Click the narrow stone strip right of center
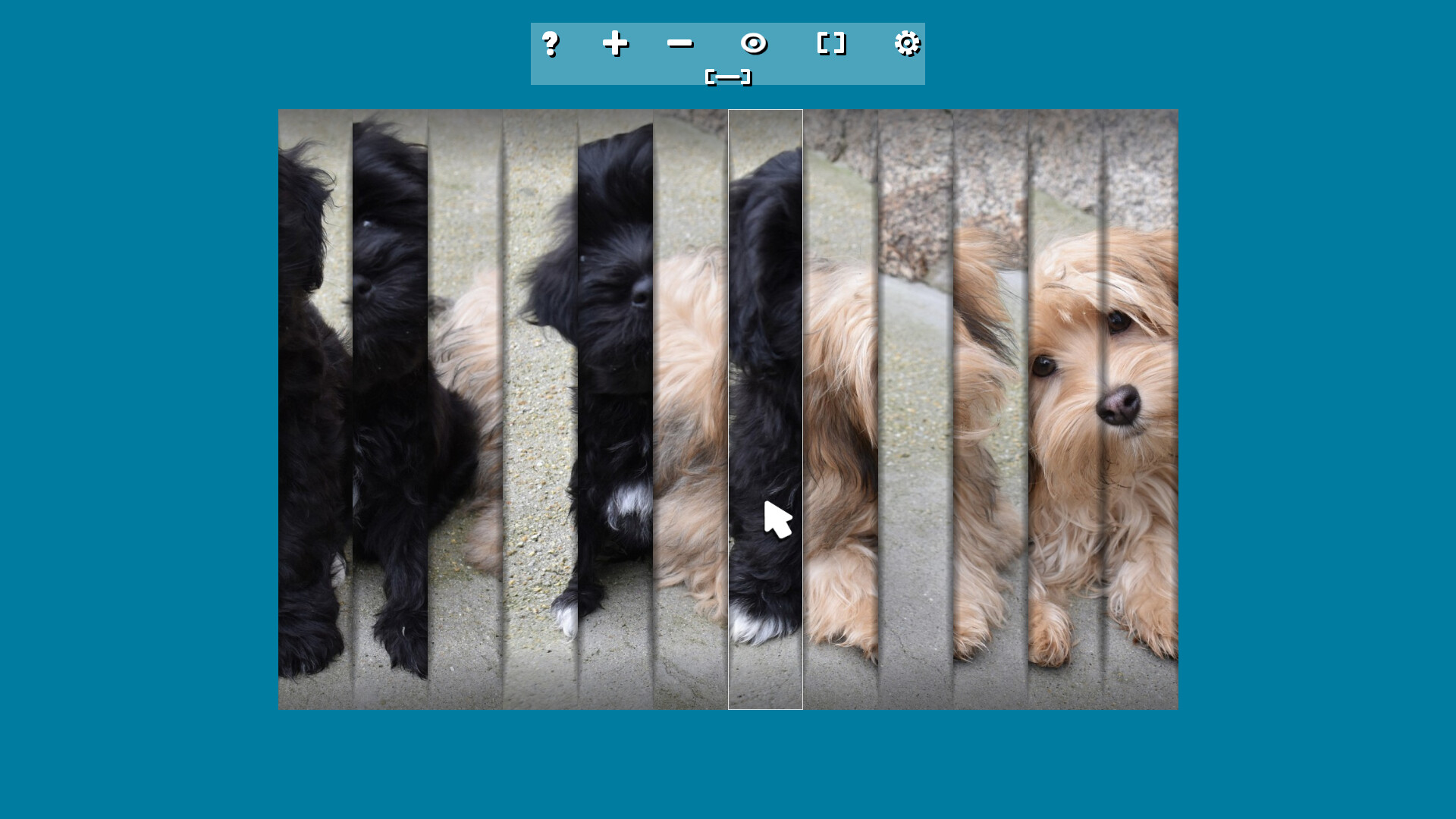 coord(918,455)
